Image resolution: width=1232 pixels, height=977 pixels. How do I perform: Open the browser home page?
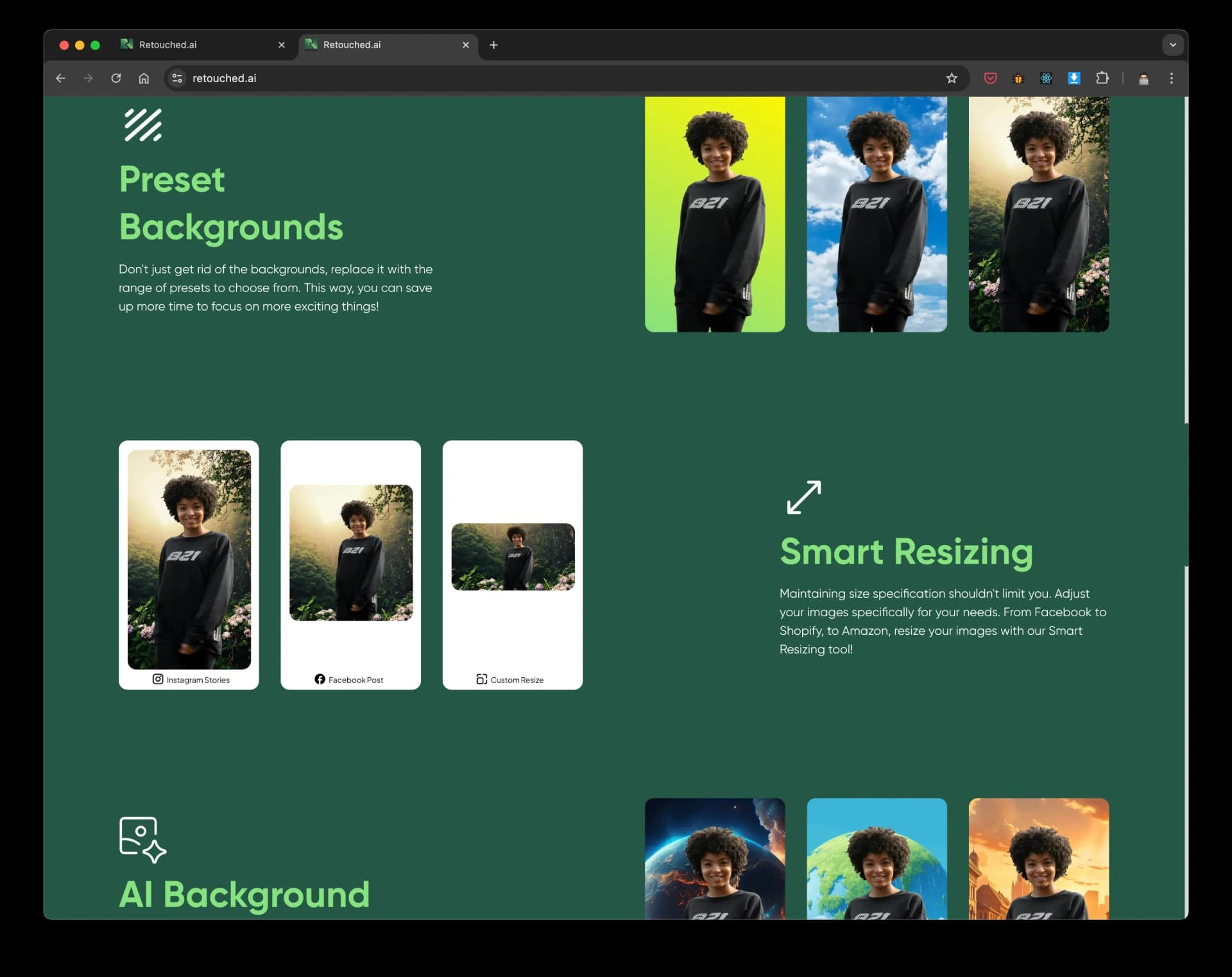(144, 78)
